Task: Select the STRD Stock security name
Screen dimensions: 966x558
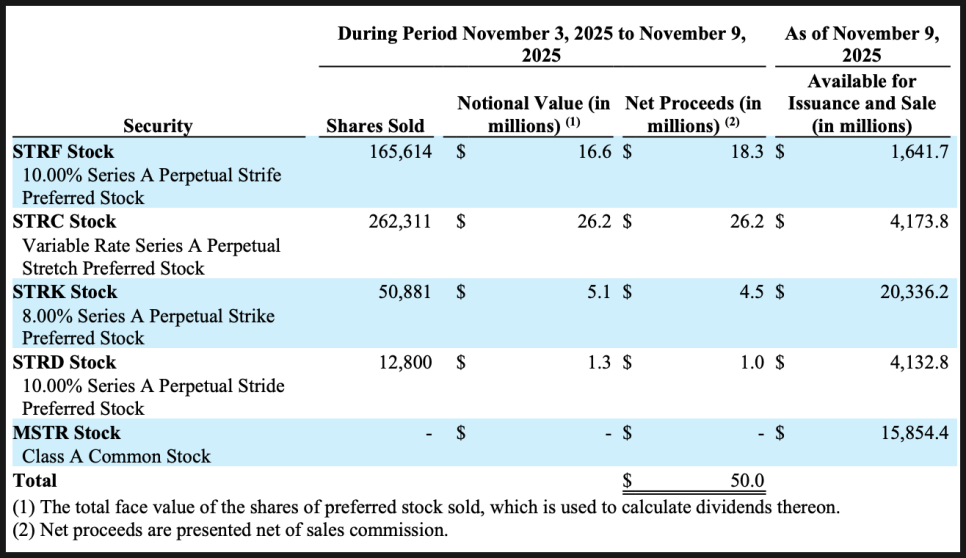Action: click(x=64, y=362)
